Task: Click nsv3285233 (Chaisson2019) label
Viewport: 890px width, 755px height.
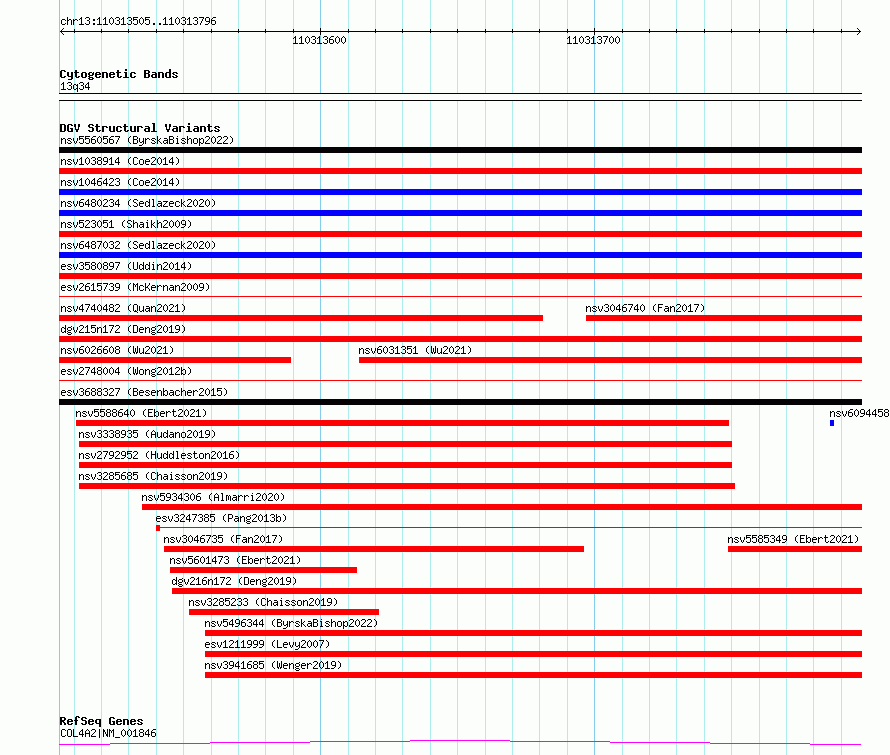Action: click(263, 602)
